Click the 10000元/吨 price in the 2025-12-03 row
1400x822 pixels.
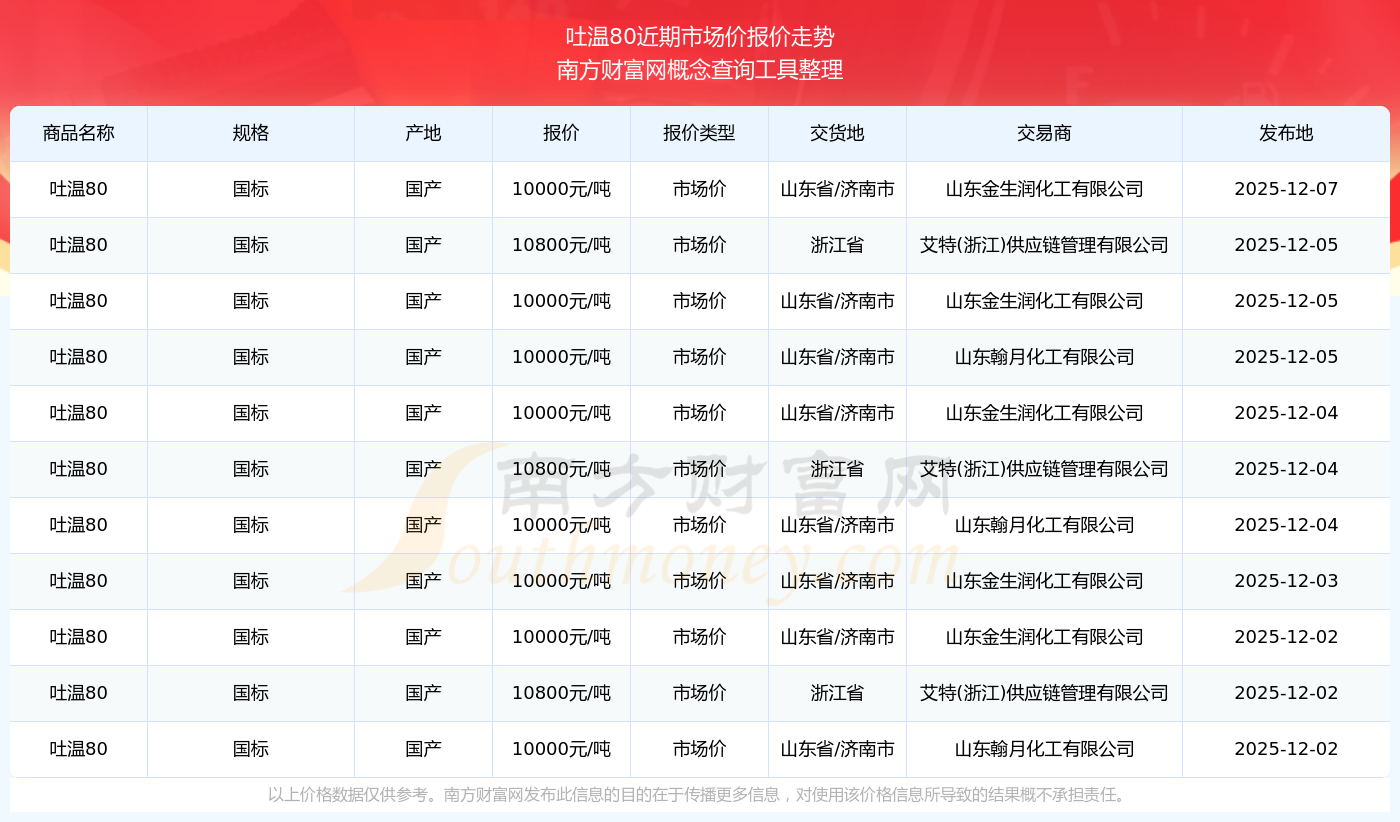[561, 581]
